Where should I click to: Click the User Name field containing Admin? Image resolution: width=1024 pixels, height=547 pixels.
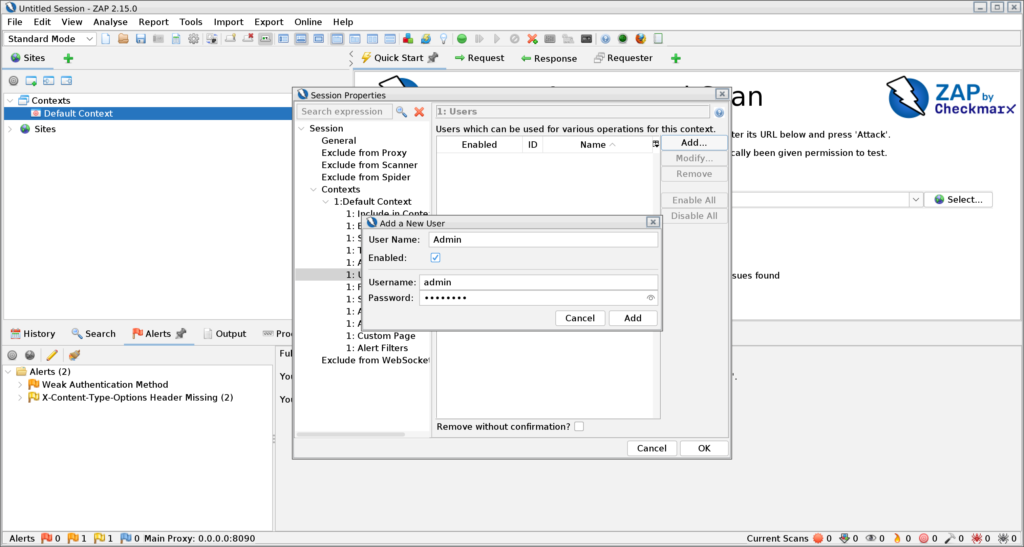(x=543, y=240)
